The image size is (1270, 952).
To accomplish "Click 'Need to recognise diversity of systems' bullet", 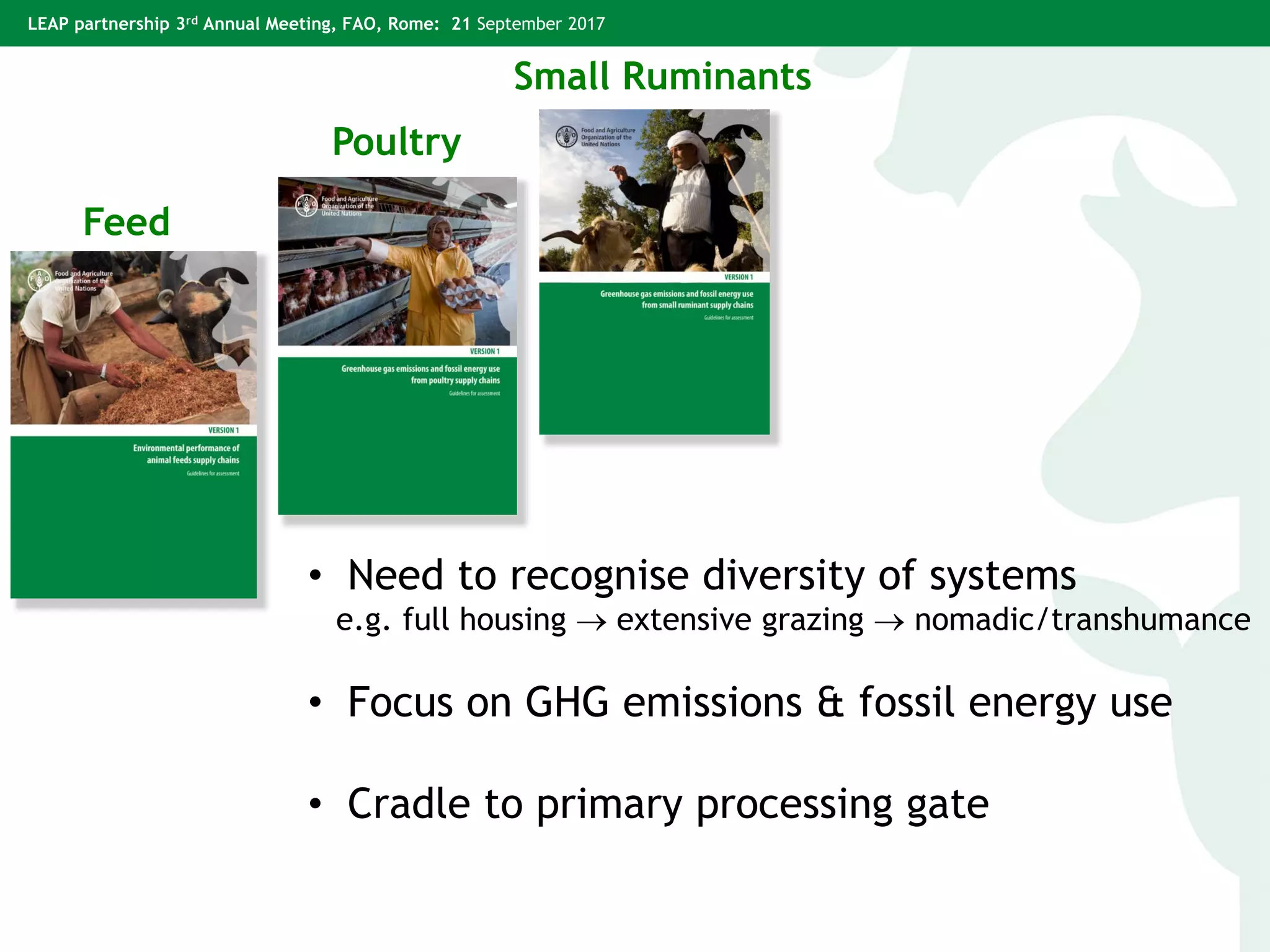I will click(711, 575).
